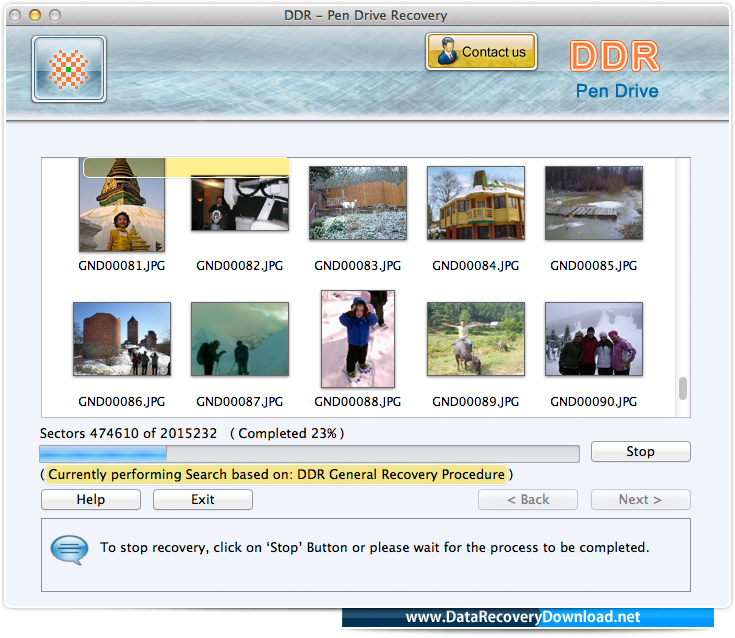This screenshot has height=638, width=735.
Task: Go to previous step with Back
Action: 528,499
